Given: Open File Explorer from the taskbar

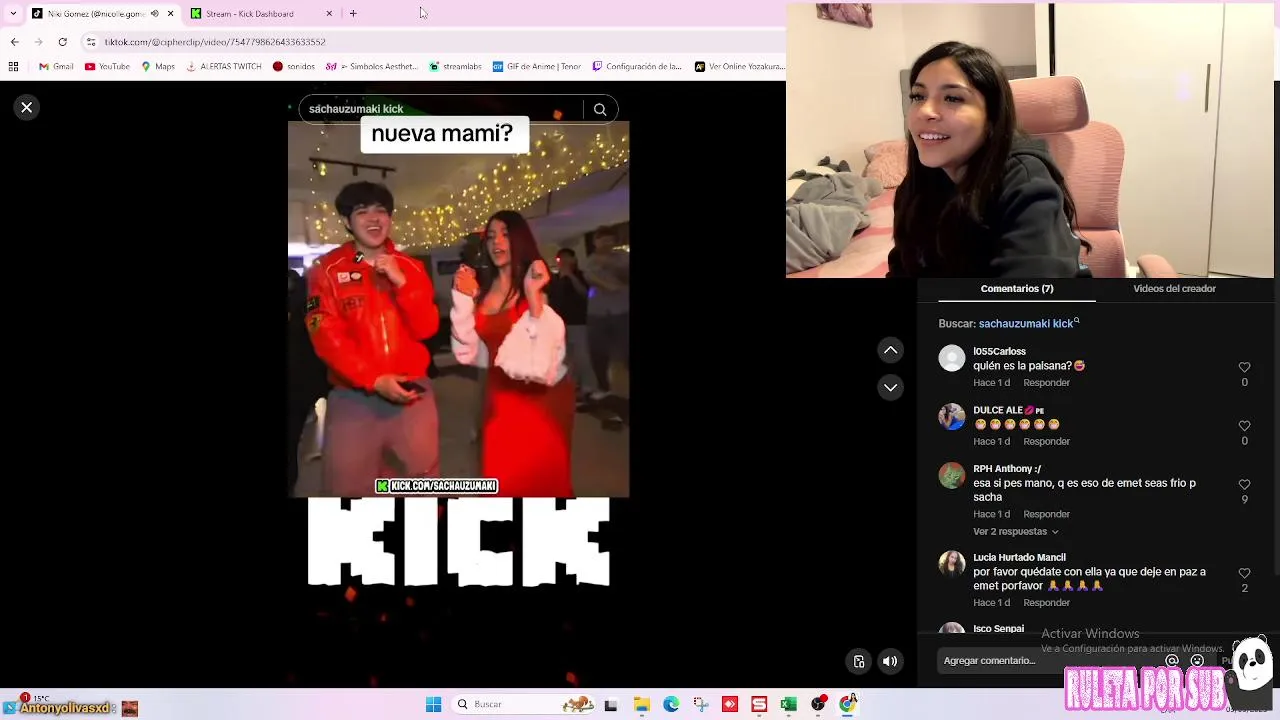Looking at the screenshot, I should tap(641, 705).
